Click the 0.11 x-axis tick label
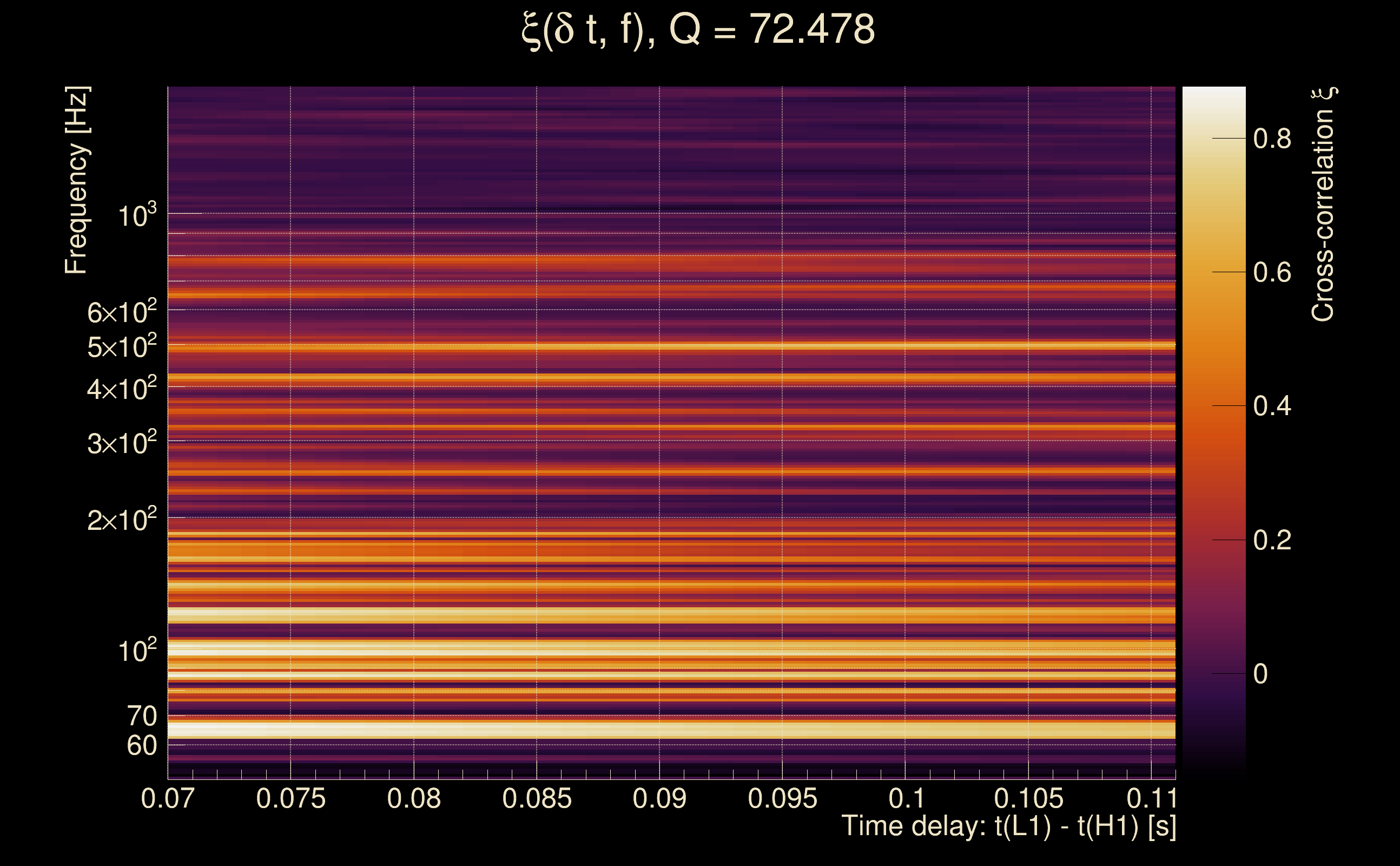 coord(1151,798)
